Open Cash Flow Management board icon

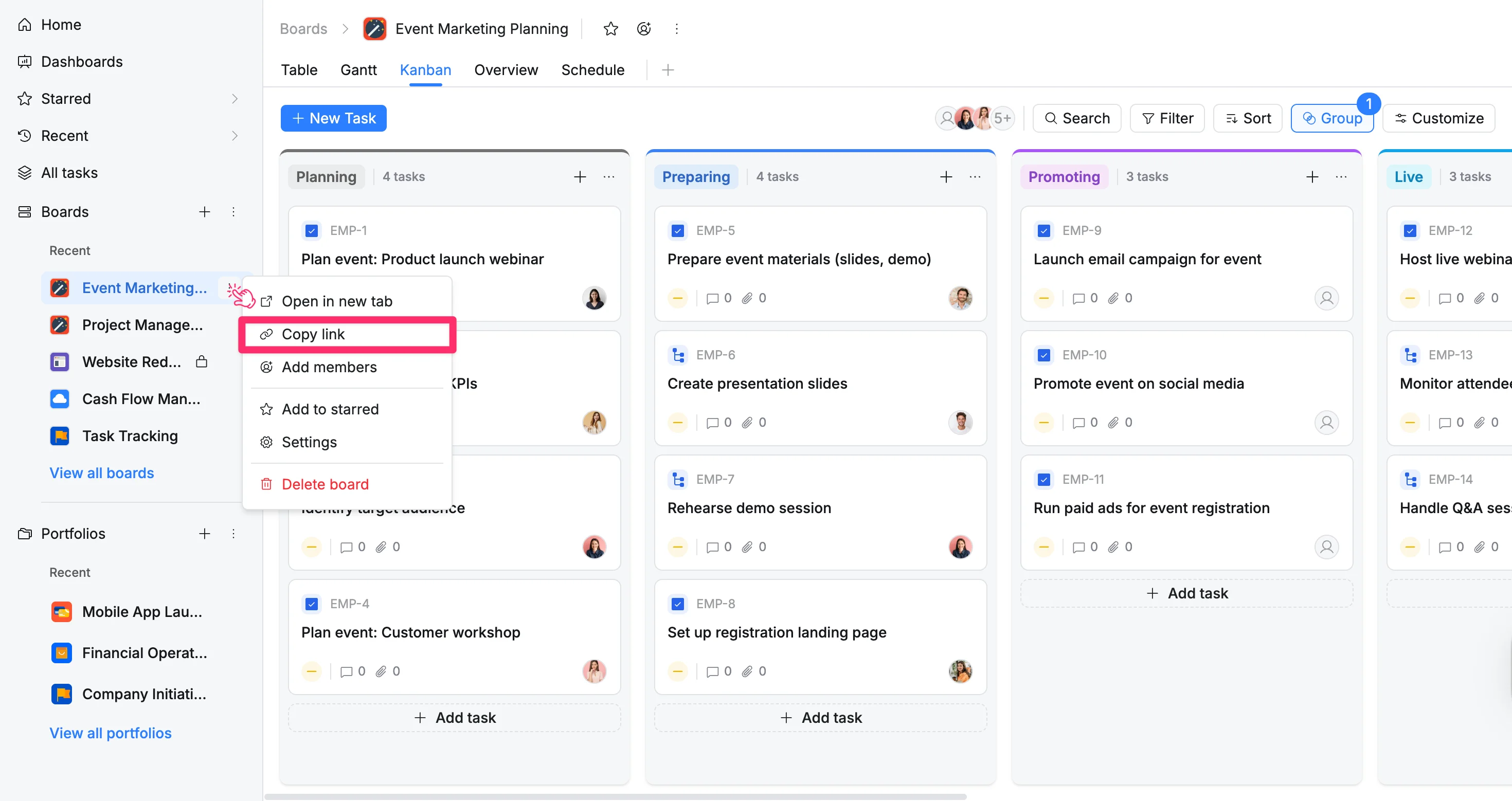59,399
